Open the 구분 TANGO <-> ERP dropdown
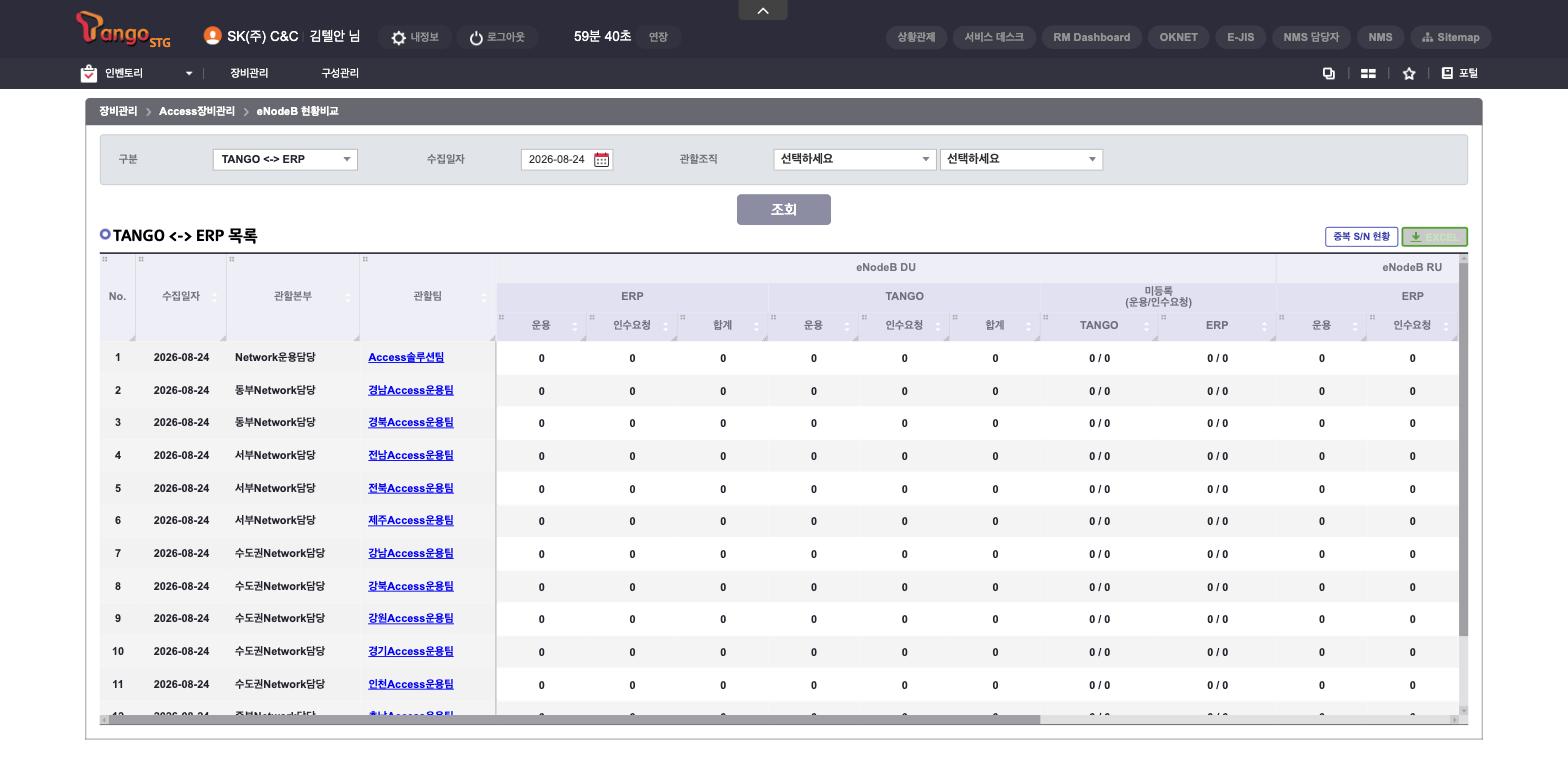Image resolution: width=1568 pixels, height=772 pixels. point(285,159)
